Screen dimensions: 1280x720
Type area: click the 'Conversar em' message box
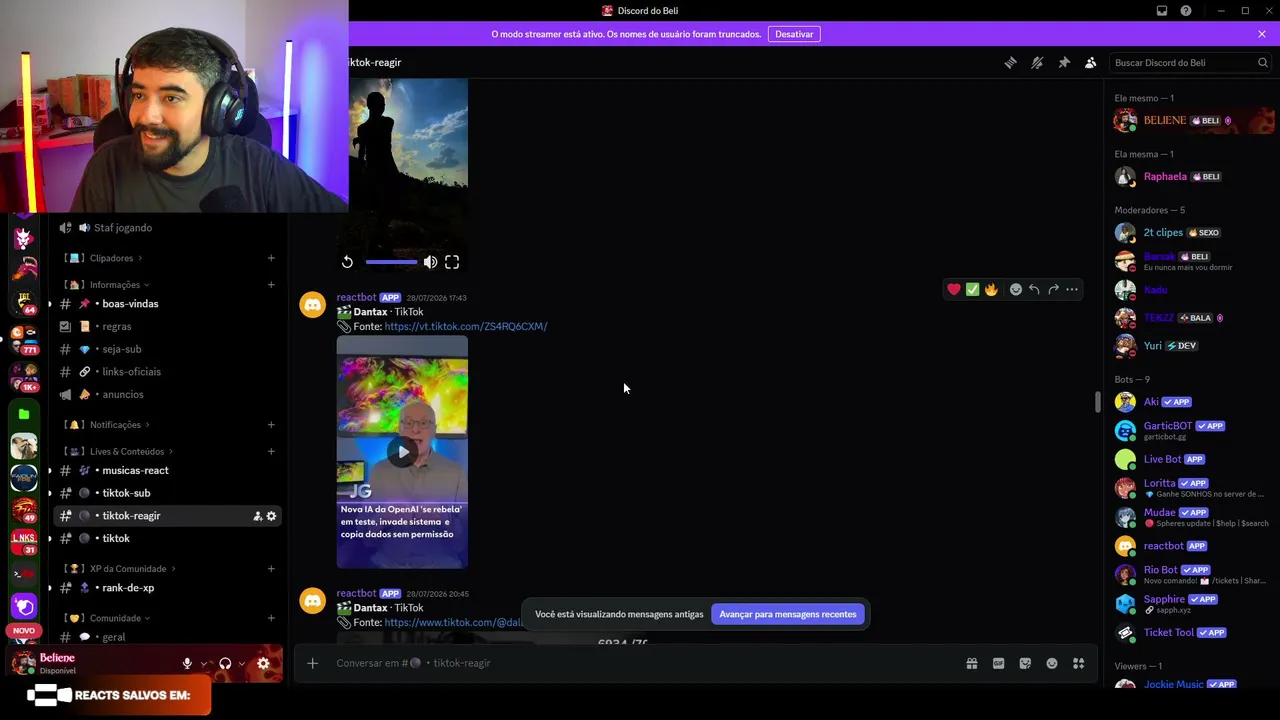[x=640, y=663]
